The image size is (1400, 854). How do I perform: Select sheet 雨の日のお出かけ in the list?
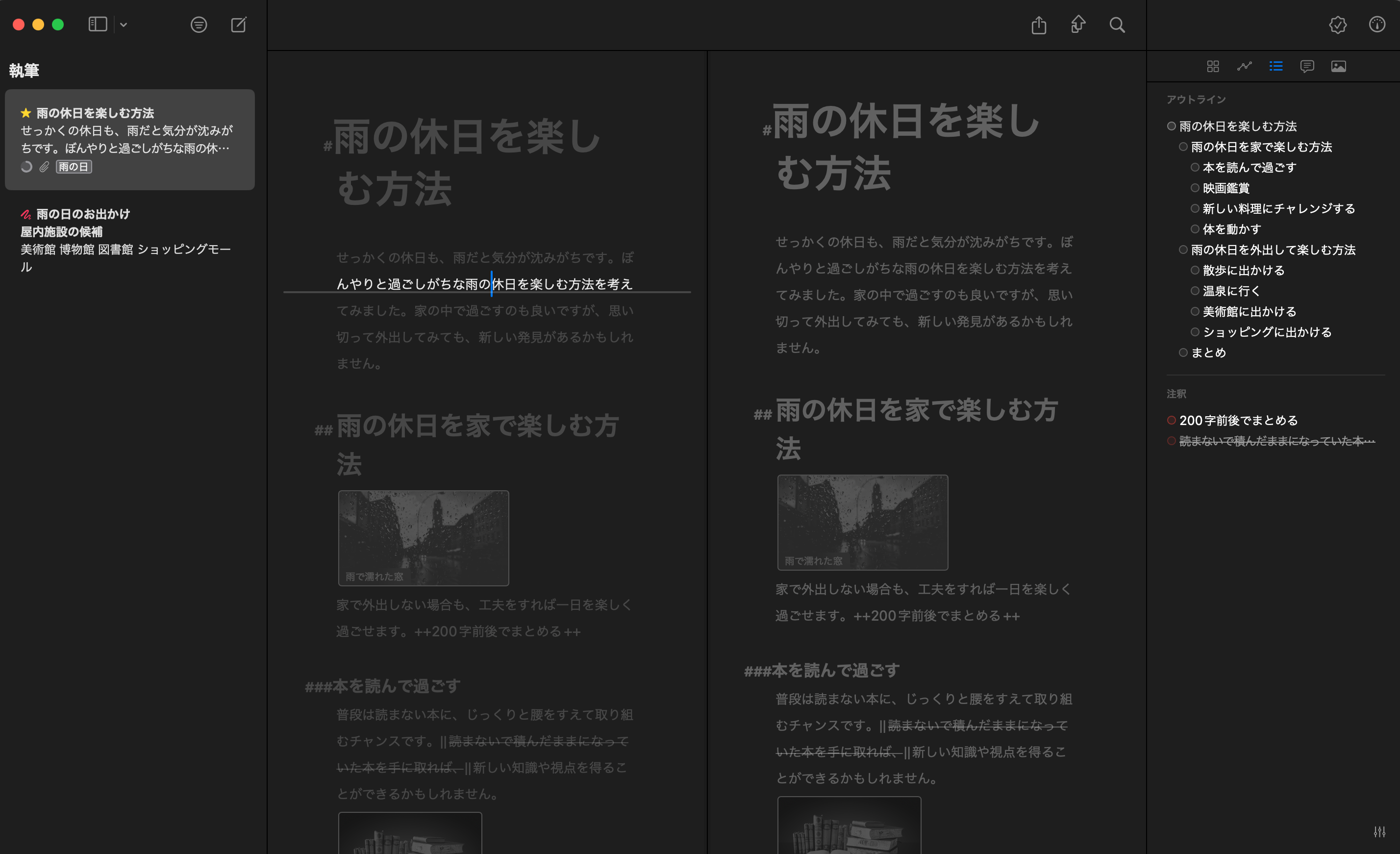[x=129, y=240]
